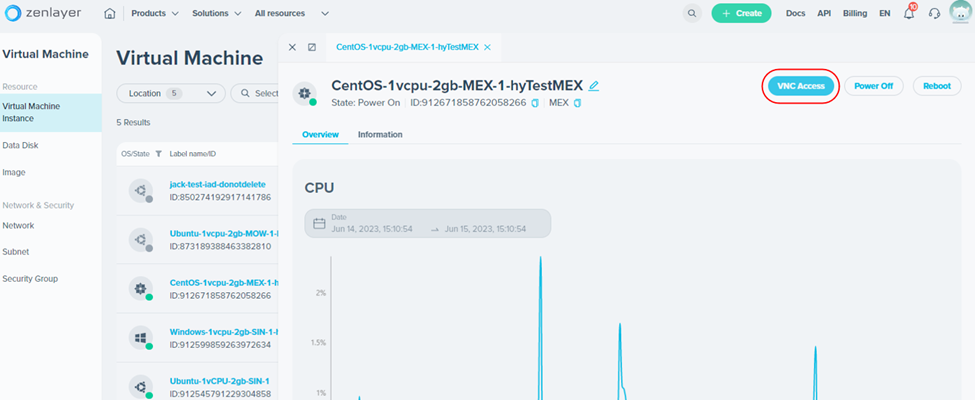975x400 pixels.
Task: Open API link
Action: coord(824,13)
